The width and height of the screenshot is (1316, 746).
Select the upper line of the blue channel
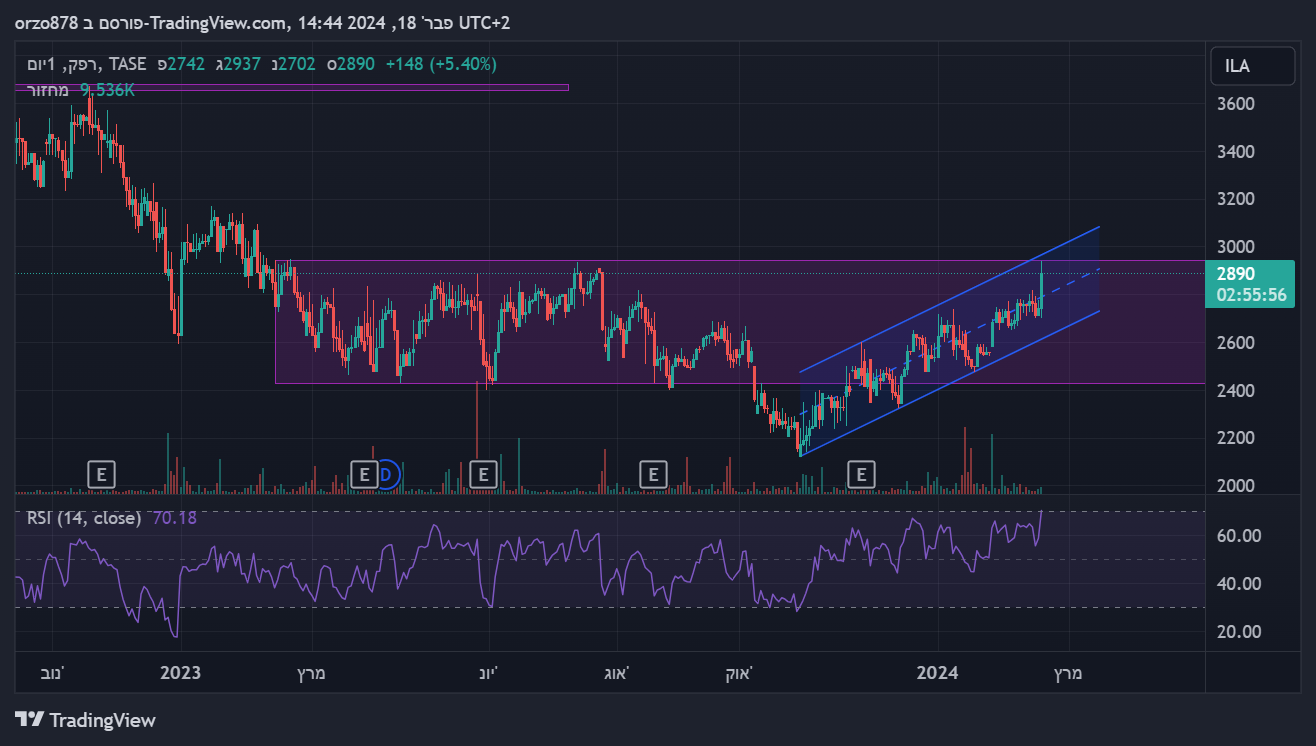tap(950, 299)
